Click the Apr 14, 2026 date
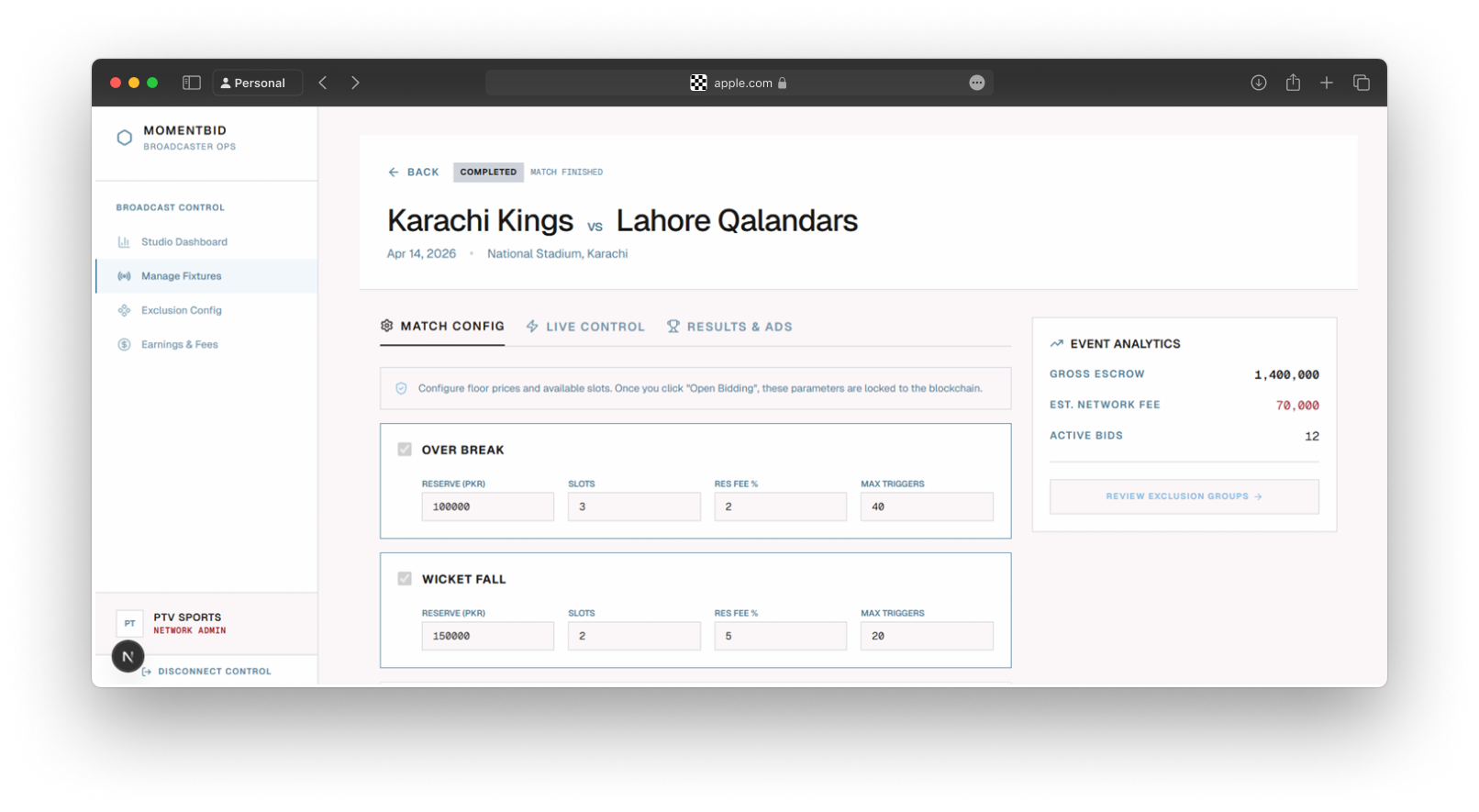 click(421, 254)
